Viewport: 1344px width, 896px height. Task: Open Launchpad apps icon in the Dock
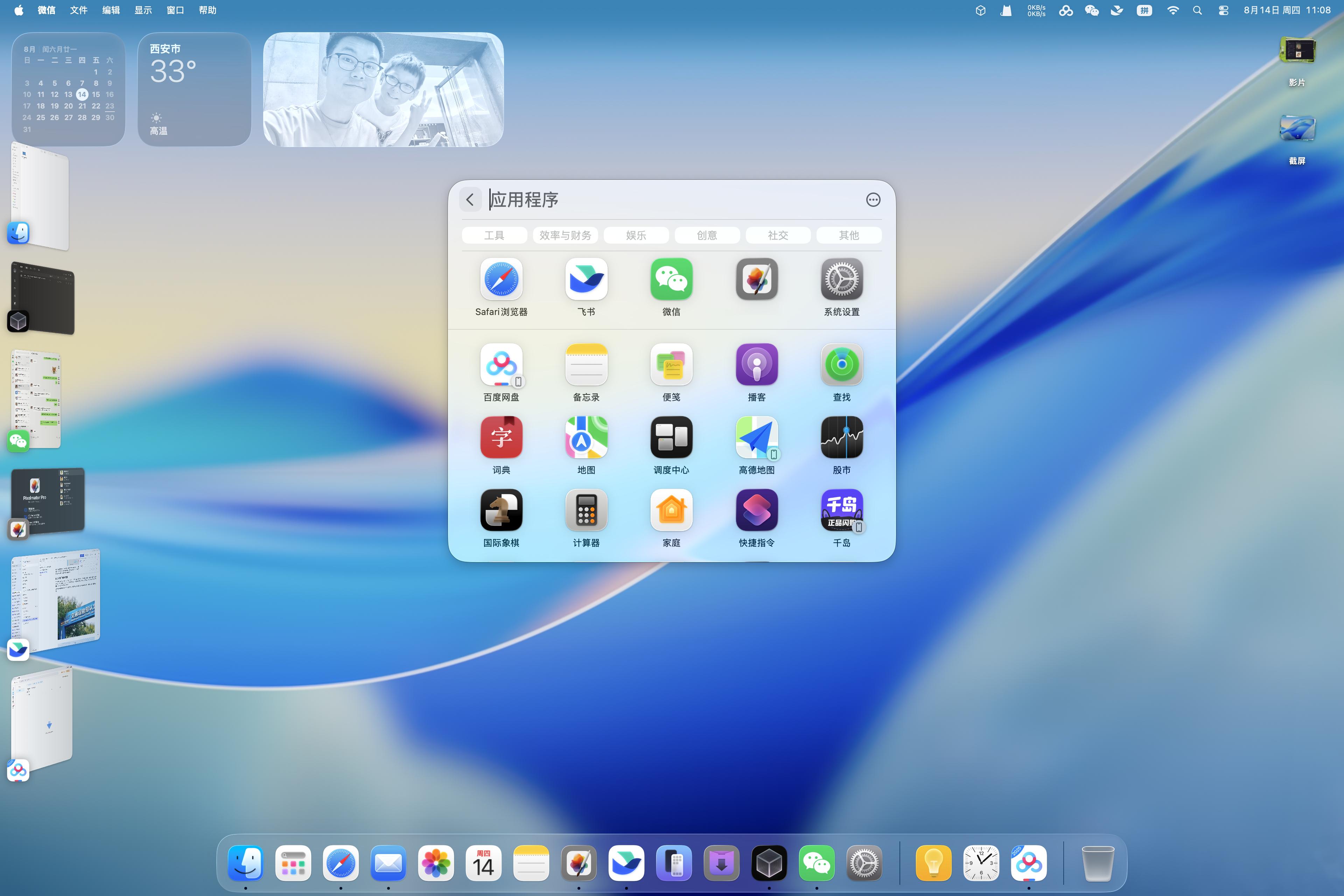pos(293,863)
